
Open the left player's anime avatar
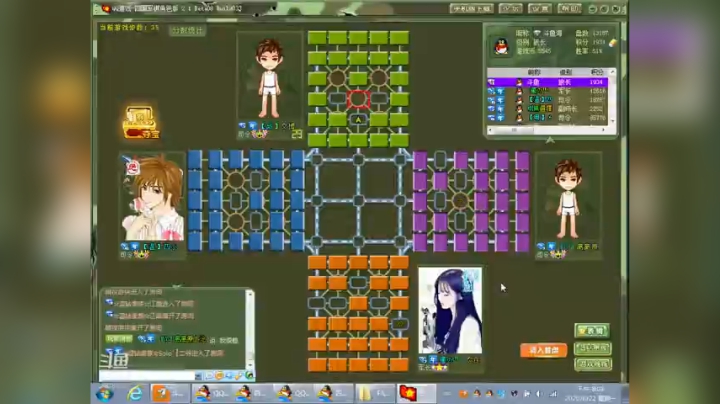click(153, 197)
